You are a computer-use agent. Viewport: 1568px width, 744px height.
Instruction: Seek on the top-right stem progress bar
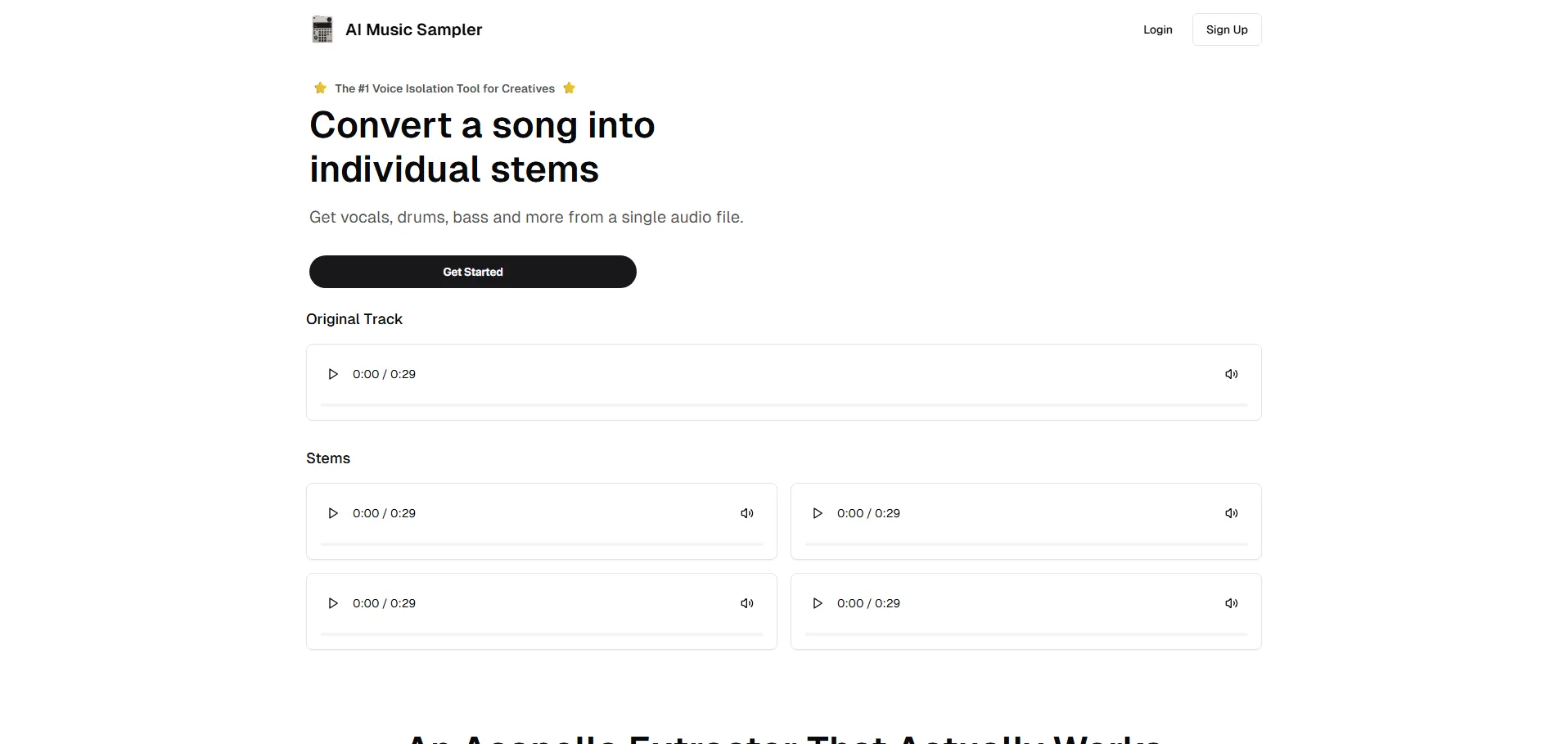(1025, 543)
